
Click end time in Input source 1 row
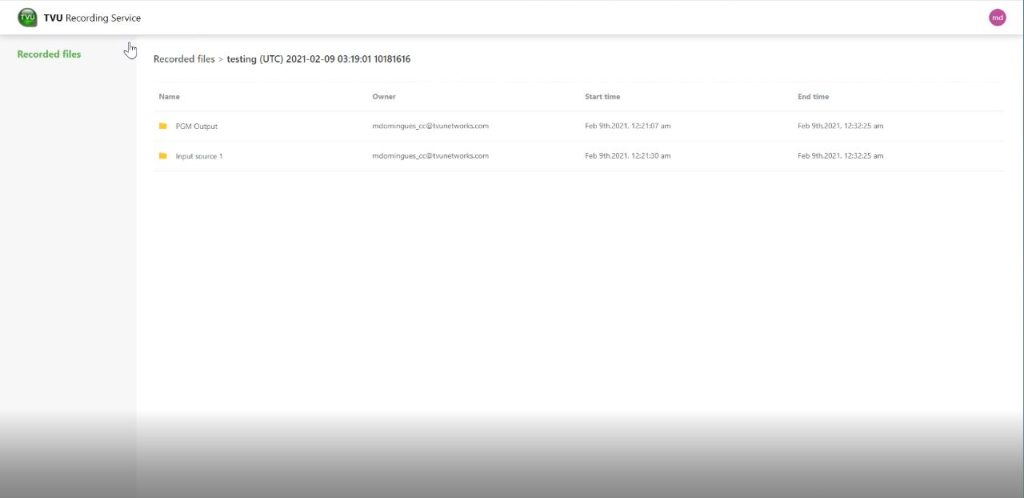click(840, 156)
